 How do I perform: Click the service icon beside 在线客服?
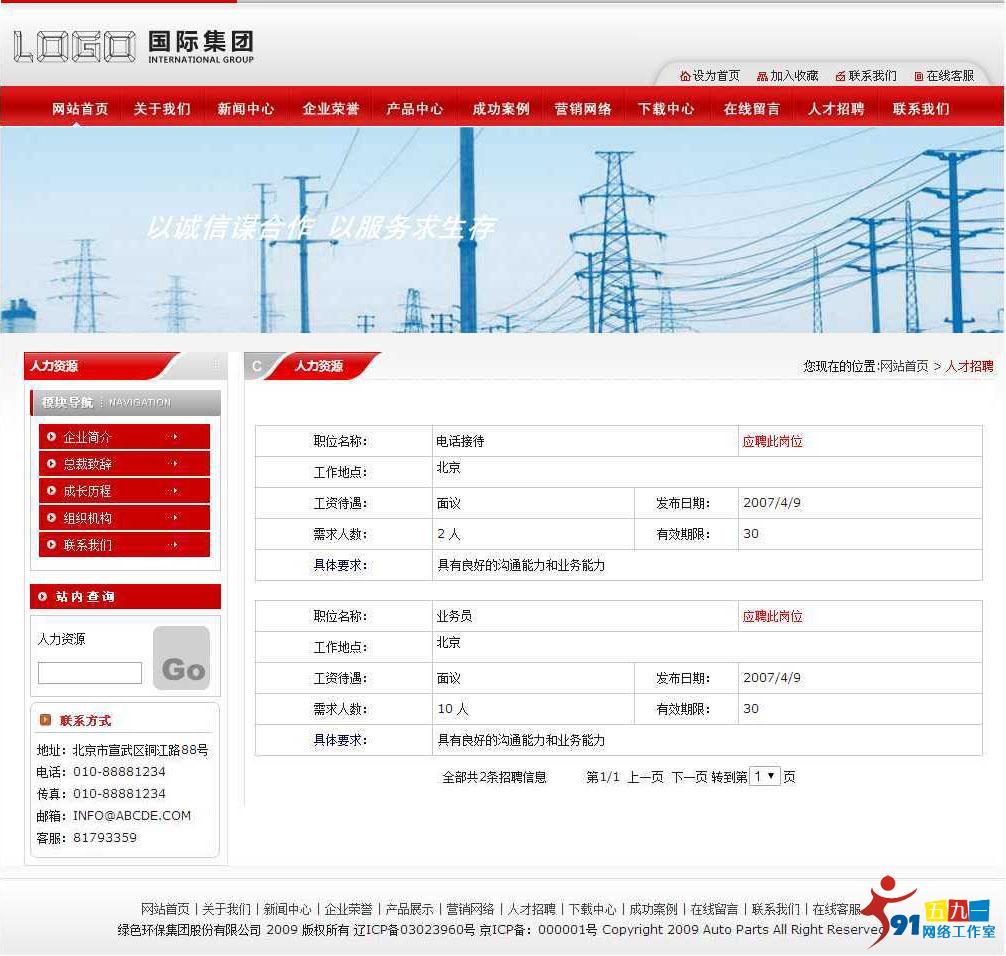click(919, 76)
